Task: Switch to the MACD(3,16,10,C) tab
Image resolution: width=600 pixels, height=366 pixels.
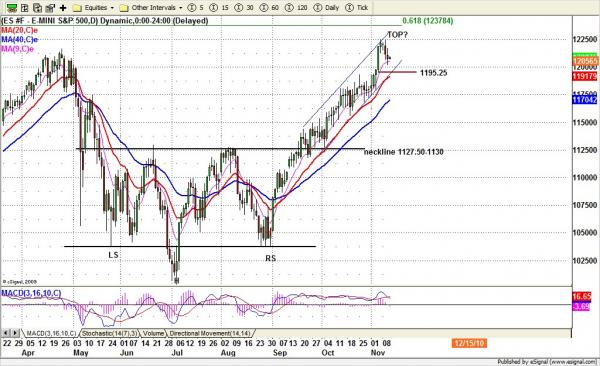Action: [x=51, y=333]
